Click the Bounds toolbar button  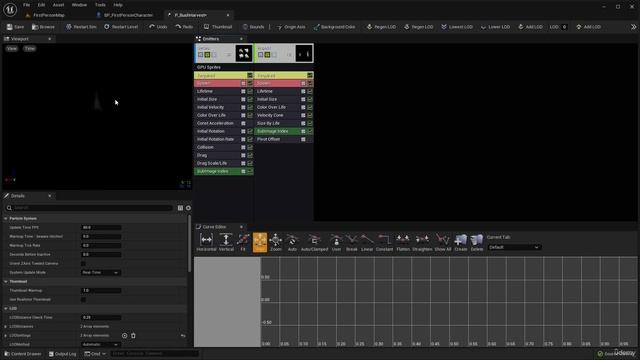[253, 27]
